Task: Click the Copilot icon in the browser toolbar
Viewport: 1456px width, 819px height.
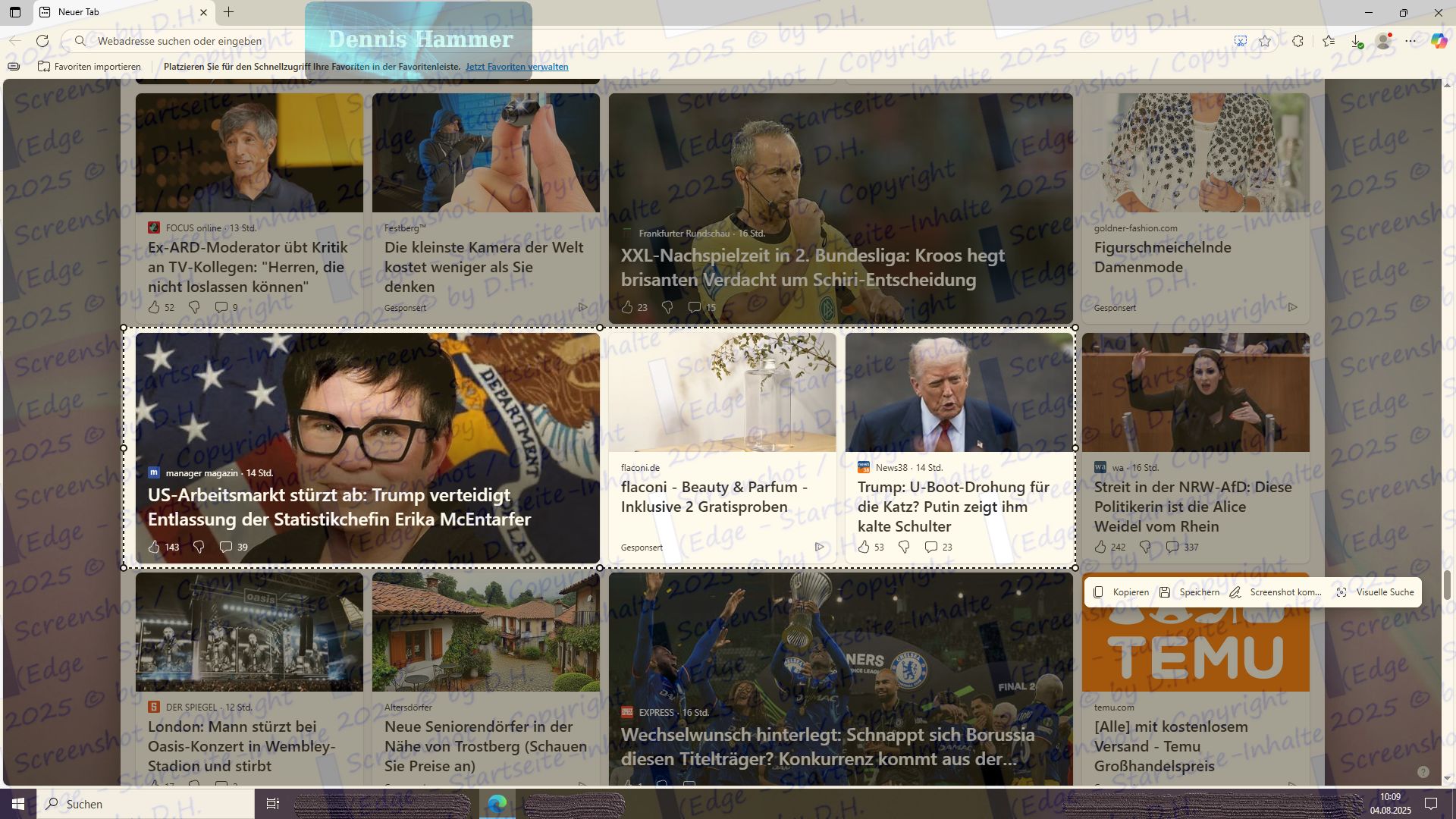Action: (x=1439, y=41)
